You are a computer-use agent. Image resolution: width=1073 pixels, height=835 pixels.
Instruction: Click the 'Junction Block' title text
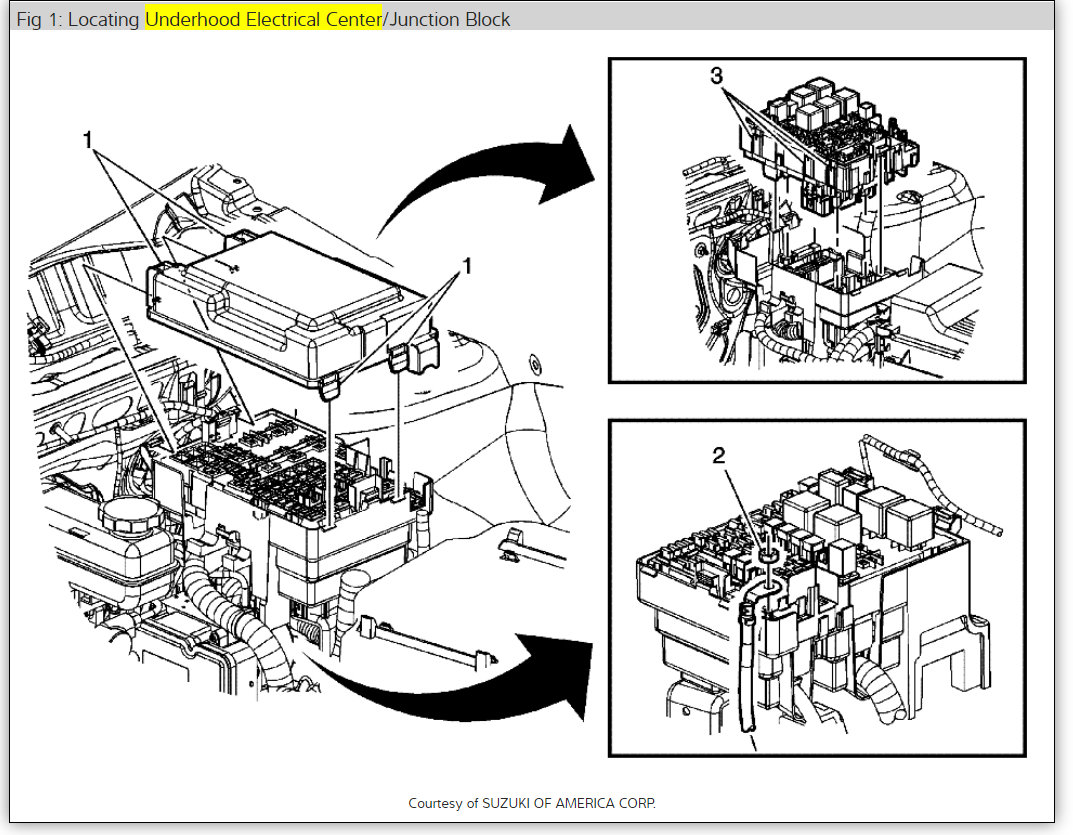pyautogui.click(x=449, y=19)
